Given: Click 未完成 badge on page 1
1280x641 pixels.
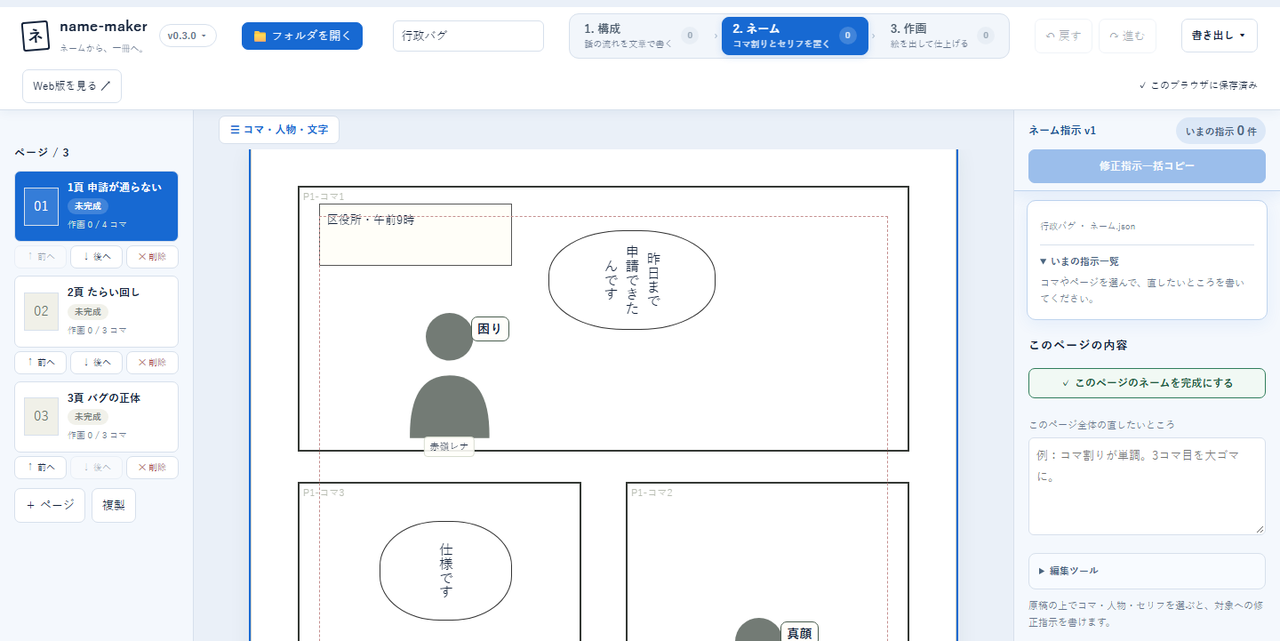Looking at the screenshot, I should click(87, 206).
